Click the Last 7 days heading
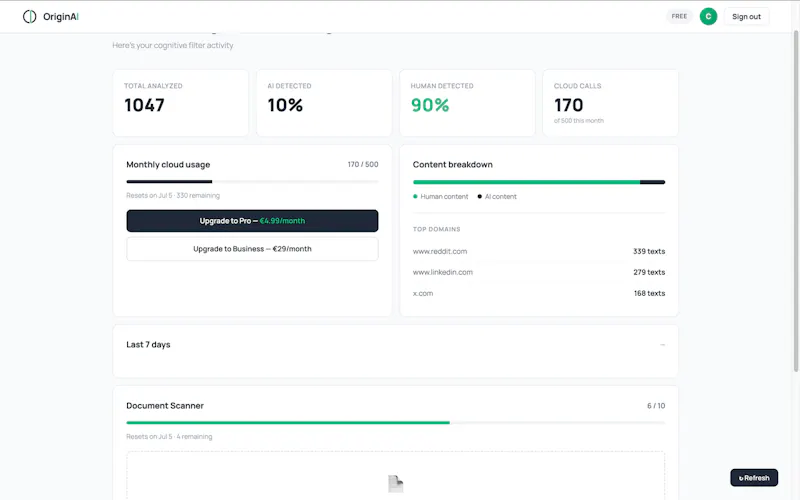800x500 pixels. coord(148,345)
